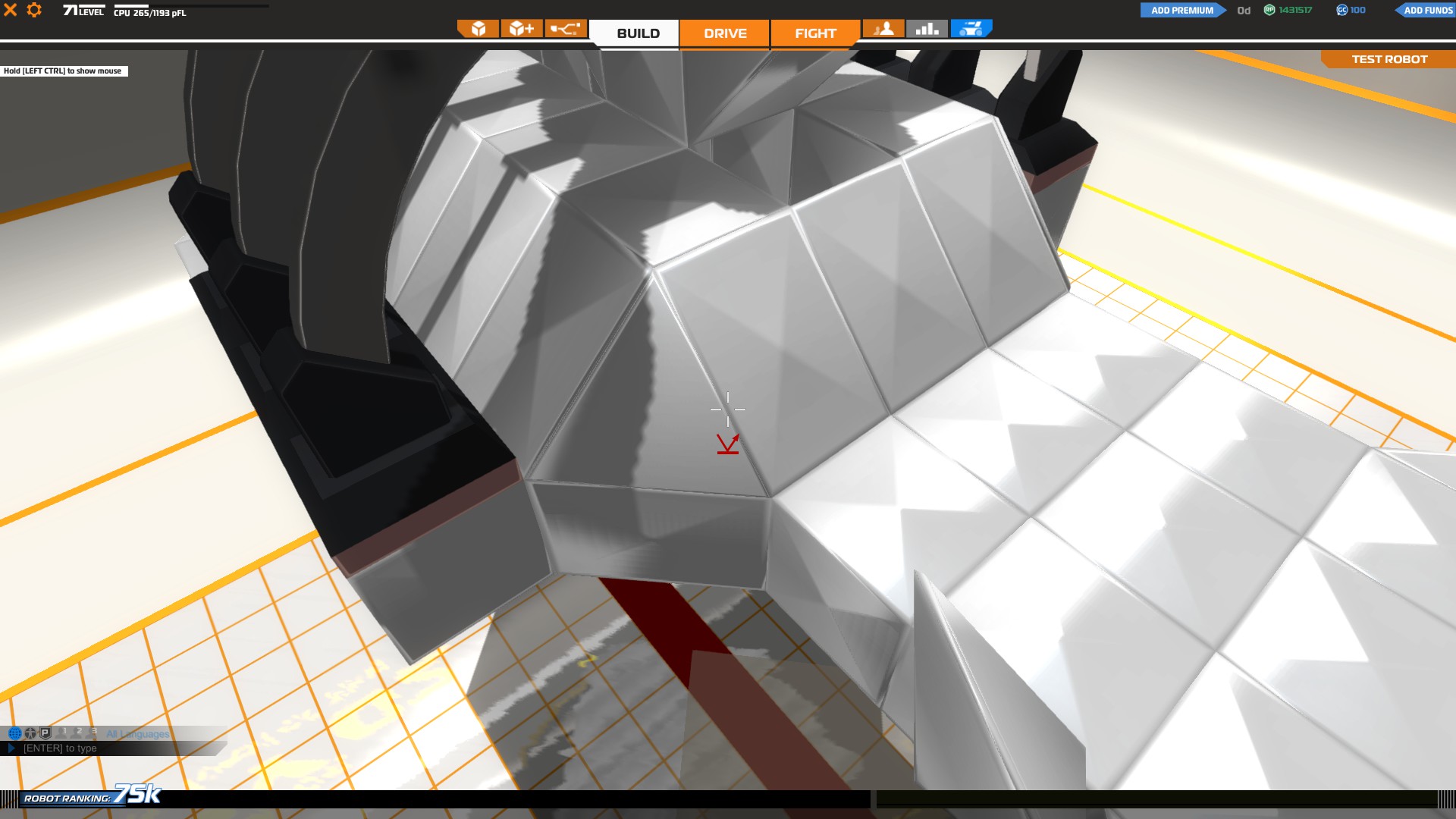
Task: Click the blue robot garage icon
Action: tap(971, 29)
